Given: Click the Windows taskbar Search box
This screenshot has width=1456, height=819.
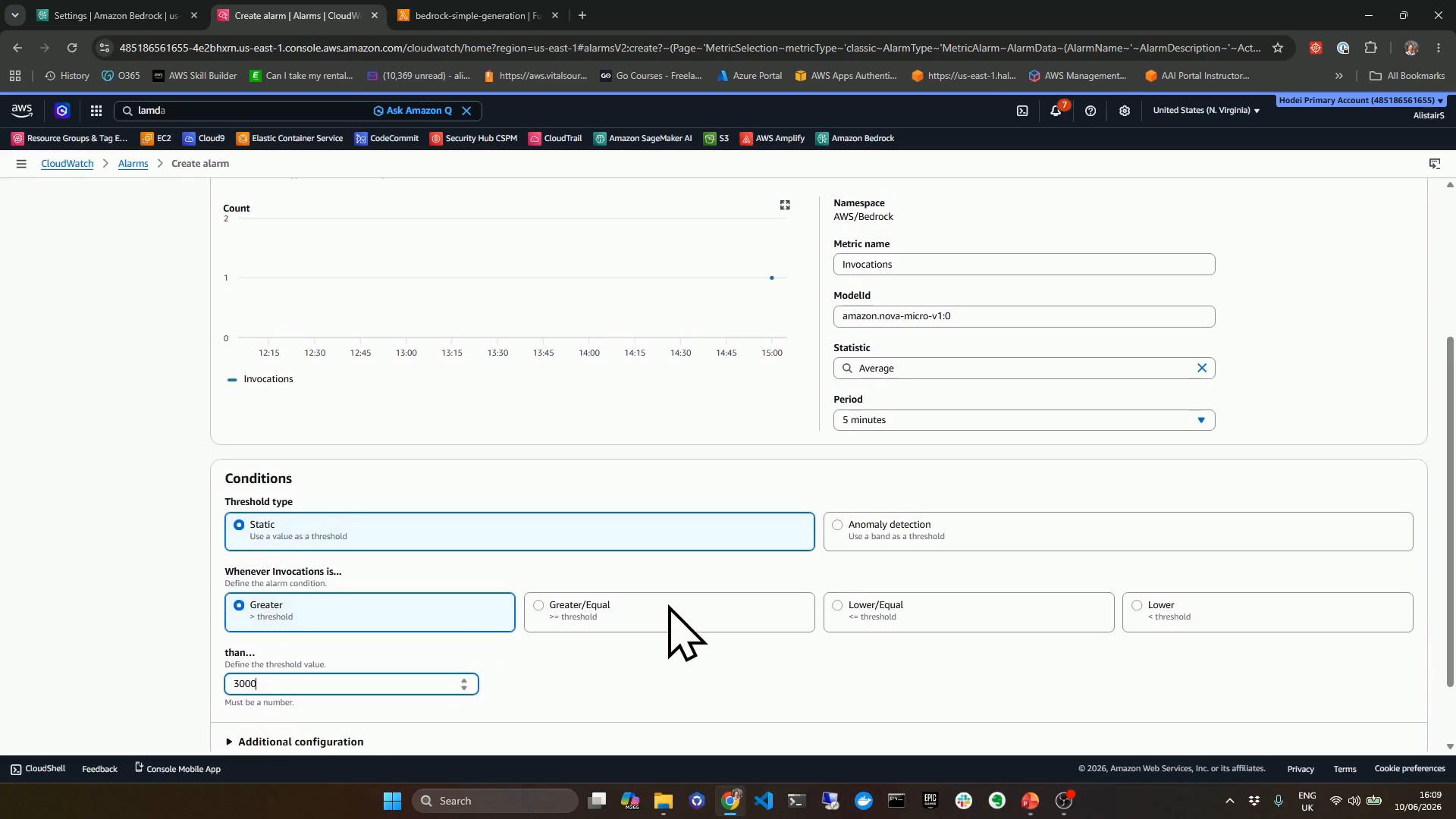Looking at the screenshot, I should click(x=494, y=801).
